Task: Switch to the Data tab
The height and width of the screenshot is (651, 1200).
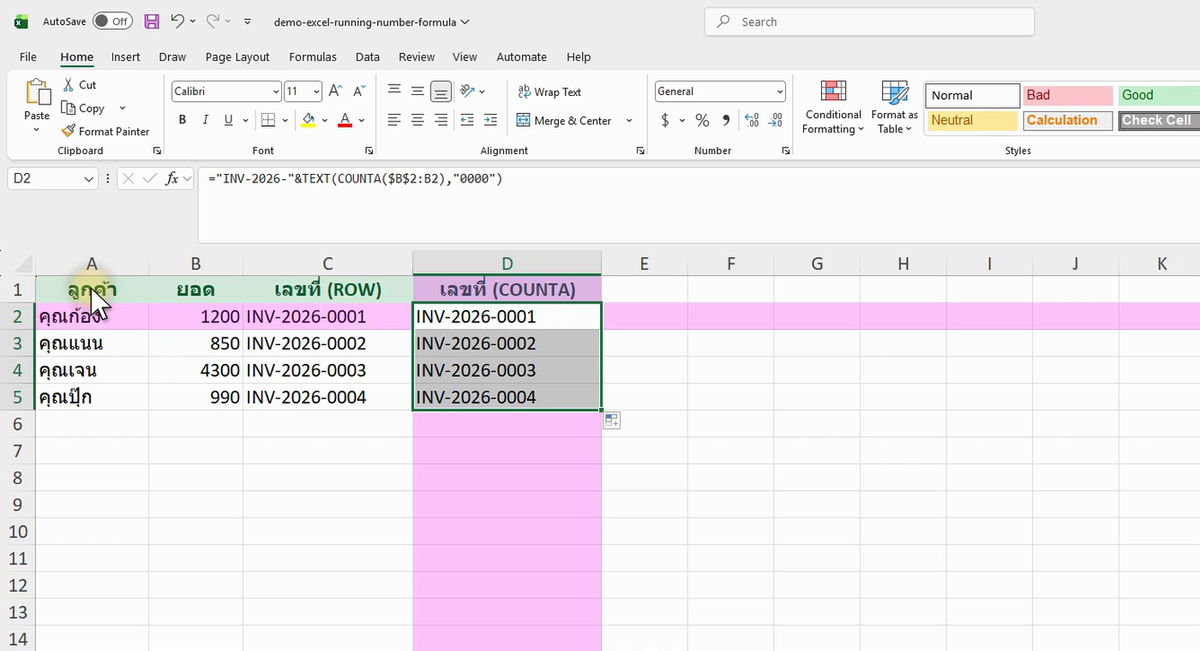Action: [367, 57]
